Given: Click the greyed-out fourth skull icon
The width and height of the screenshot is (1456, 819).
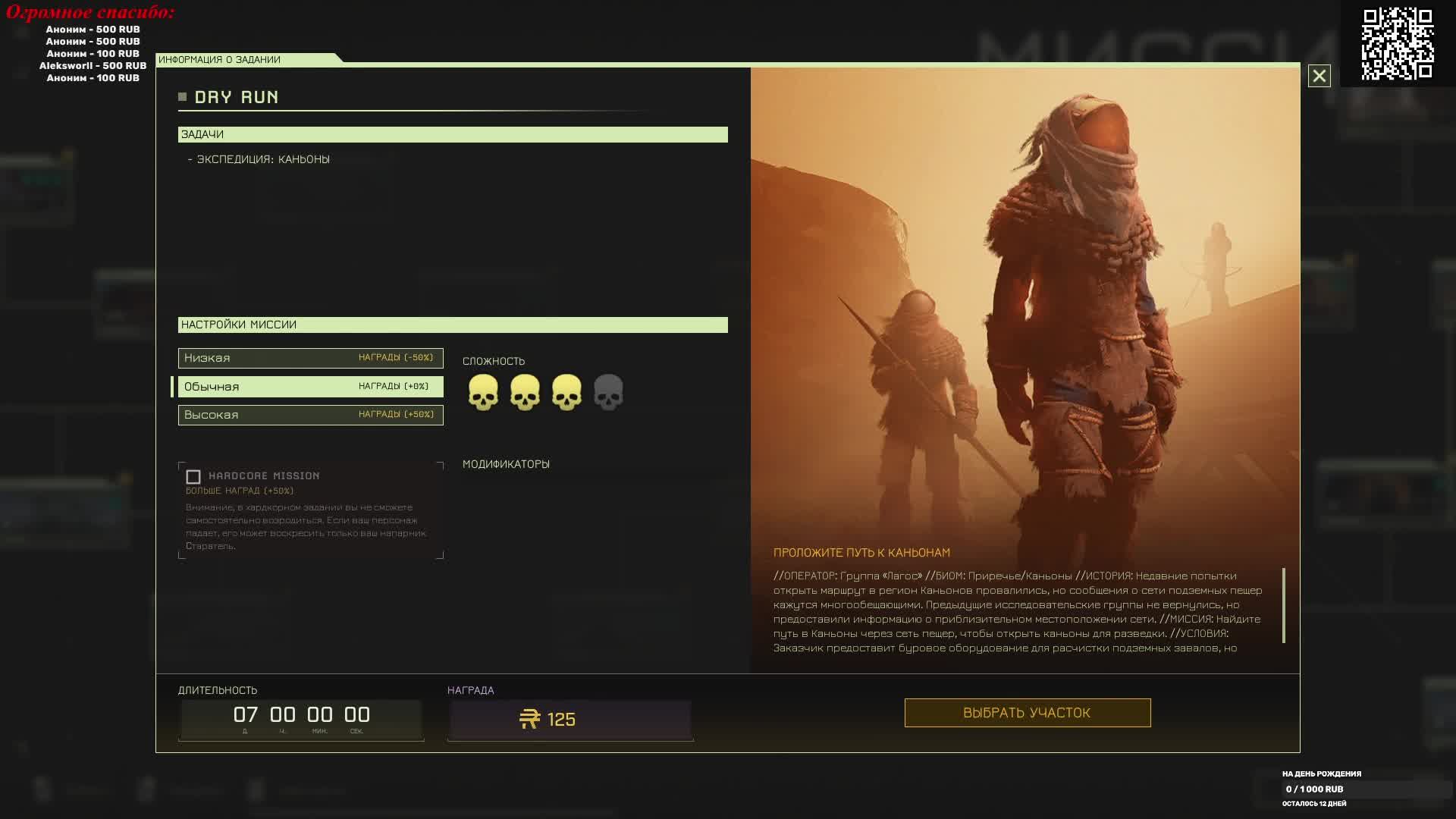Looking at the screenshot, I should point(608,392).
